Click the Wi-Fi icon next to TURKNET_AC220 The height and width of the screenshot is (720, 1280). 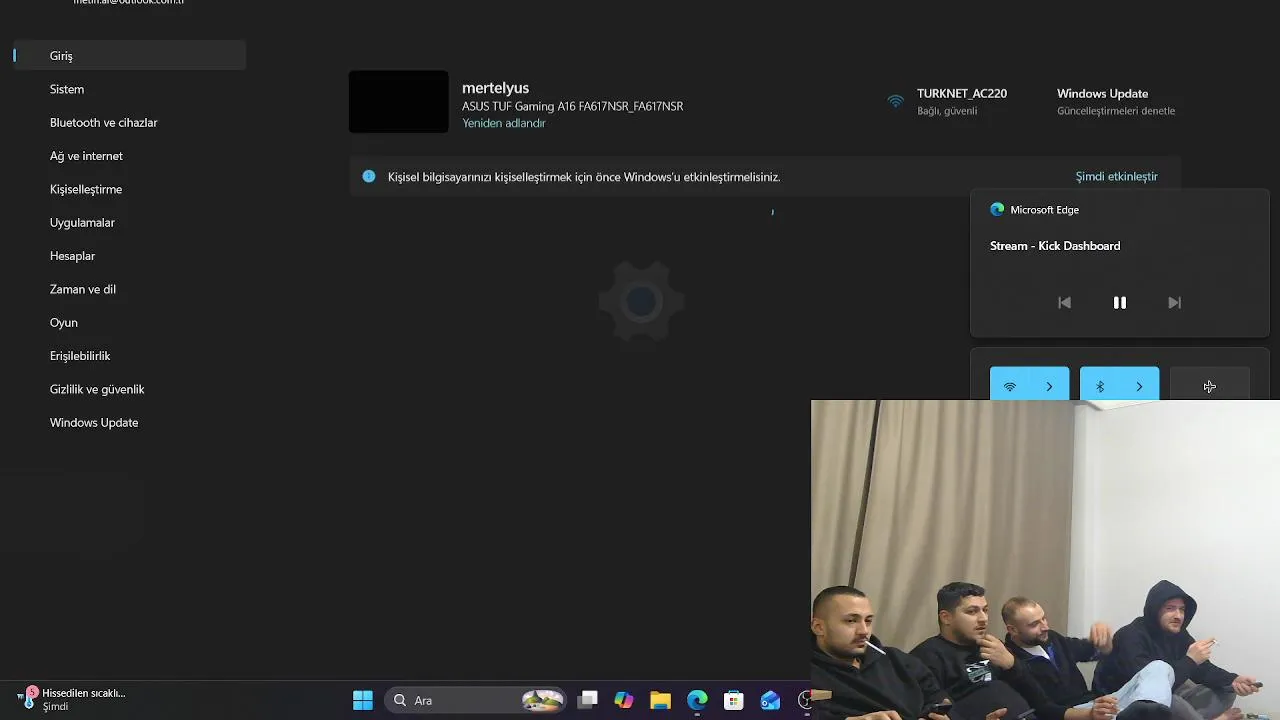[x=895, y=101]
